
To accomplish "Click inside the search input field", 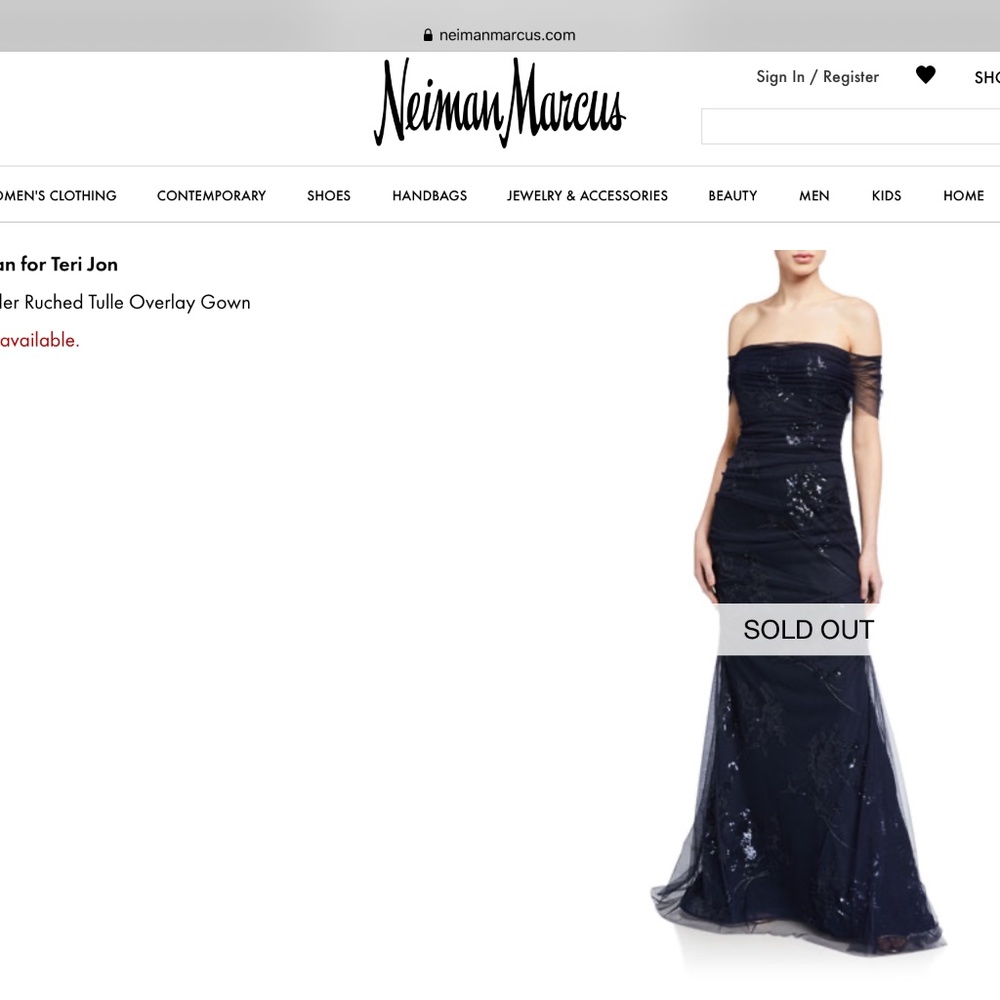I will [851, 126].
